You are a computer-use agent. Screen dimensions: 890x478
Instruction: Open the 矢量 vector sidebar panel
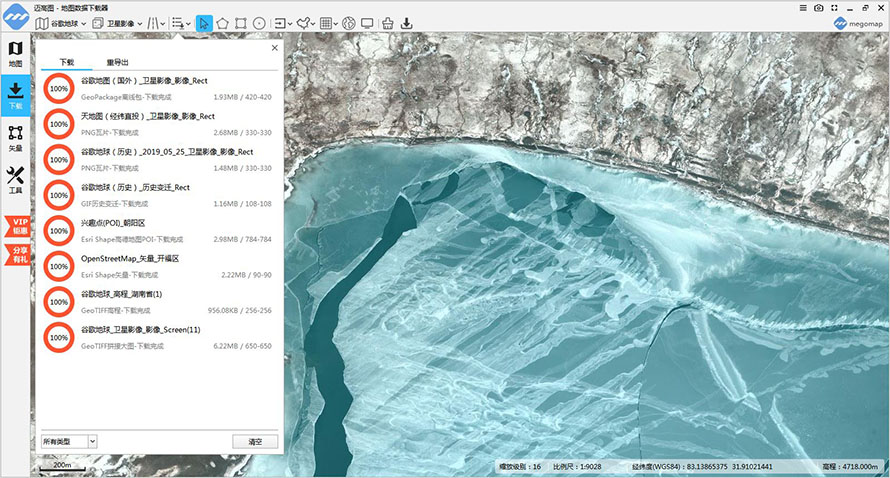pos(15,137)
